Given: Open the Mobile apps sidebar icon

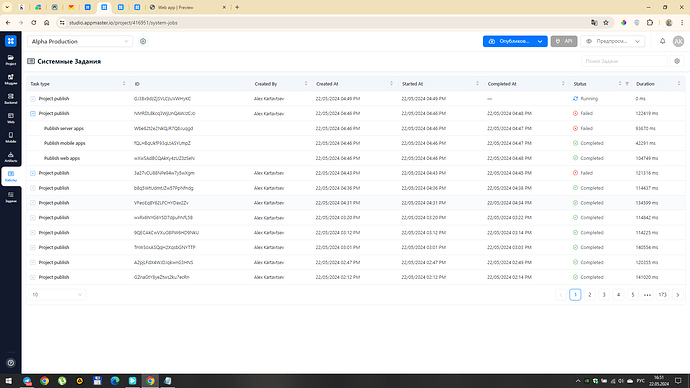Looking at the screenshot, I should 11,137.
